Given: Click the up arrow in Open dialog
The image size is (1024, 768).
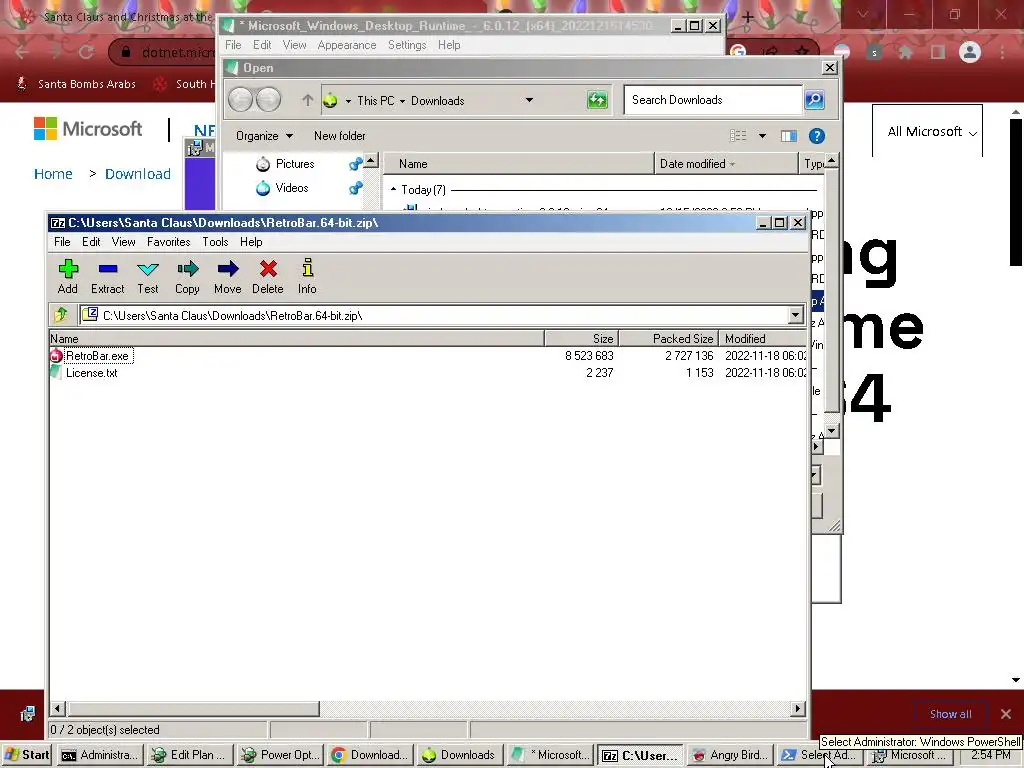Looking at the screenshot, I should tap(308, 100).
